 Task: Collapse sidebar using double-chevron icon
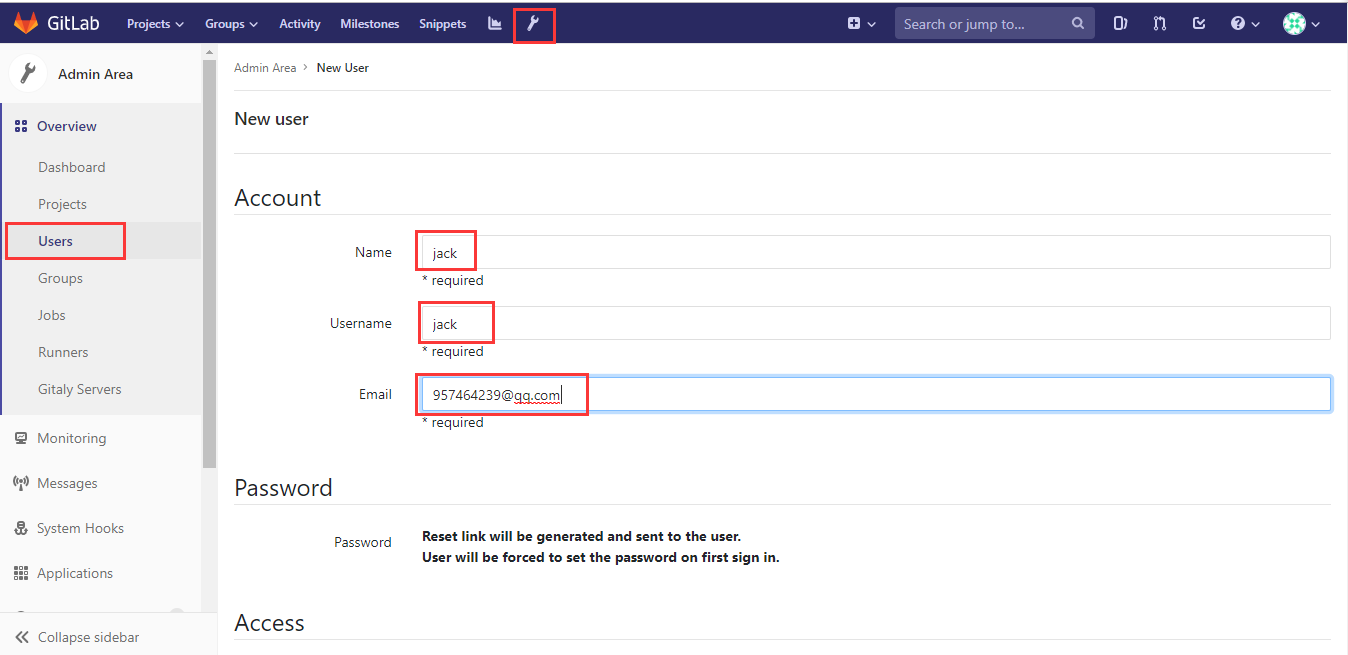[22, 637]
